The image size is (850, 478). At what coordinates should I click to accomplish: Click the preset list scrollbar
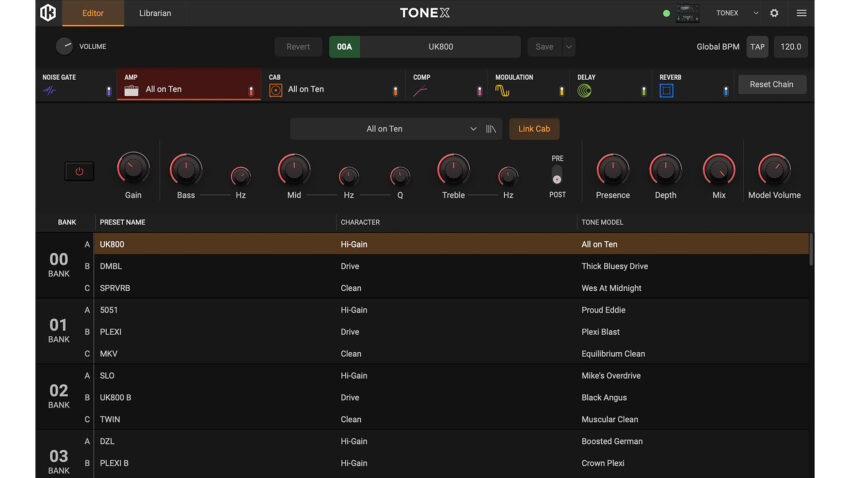[810, 250]
